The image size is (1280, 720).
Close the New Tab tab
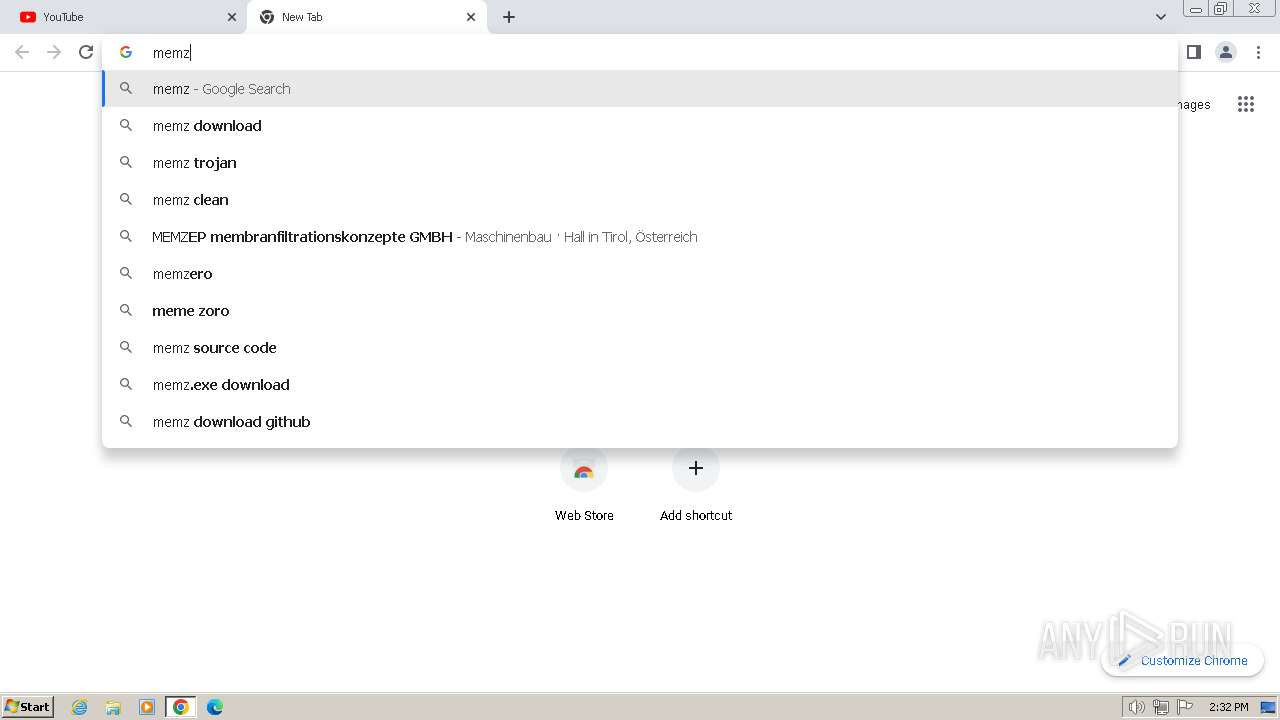click(471, 17)
